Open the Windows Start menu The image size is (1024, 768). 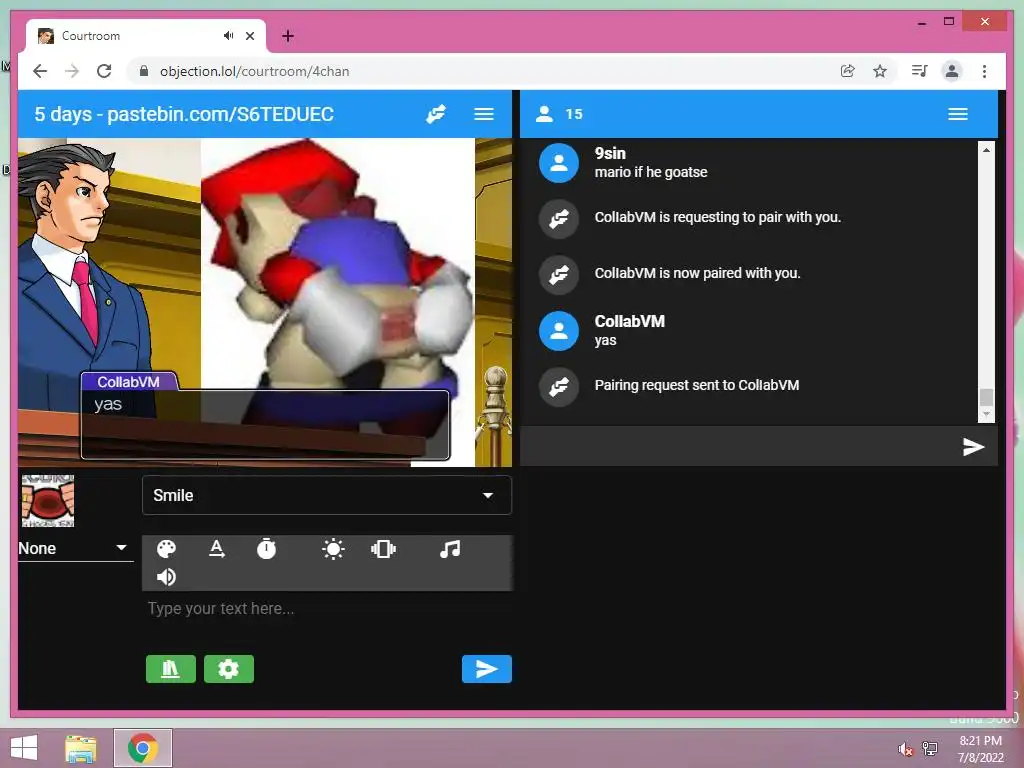pyautogui.click(x=24, y=748)
